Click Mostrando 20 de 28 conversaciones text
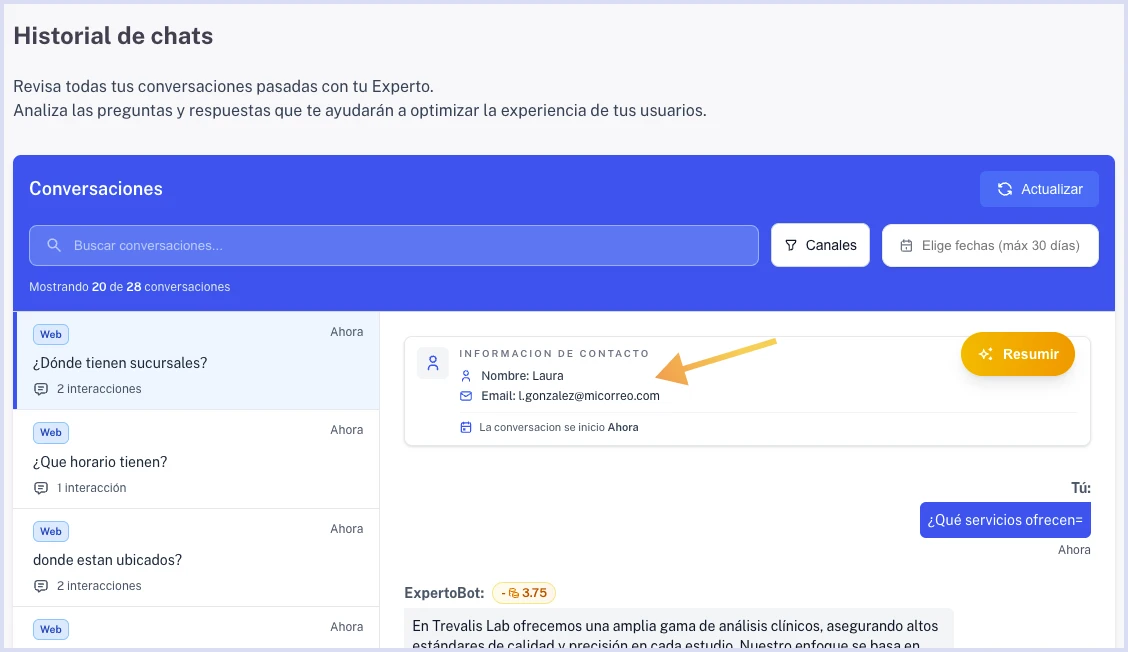This screenshot has height=652, width=1128. (129, 286)
